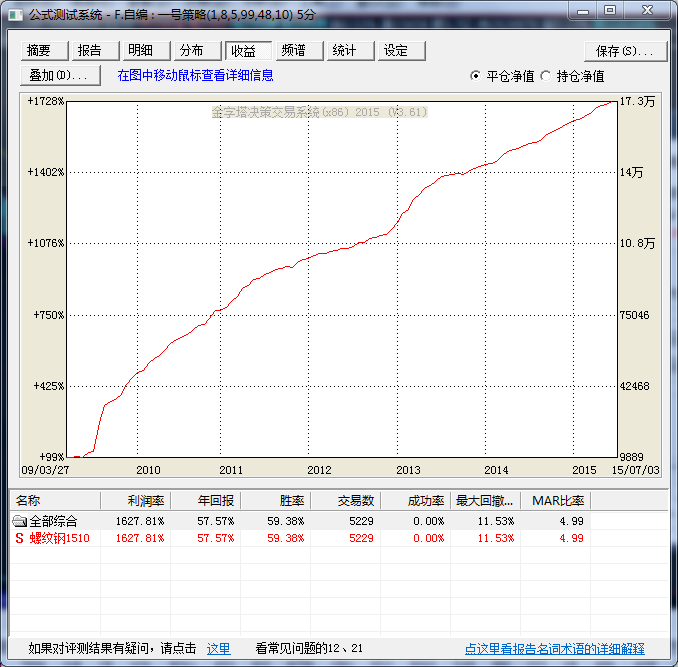Click the folder icon beside 全部综合
The height and width of the screenshot is (667, 678).
(19, 521)
